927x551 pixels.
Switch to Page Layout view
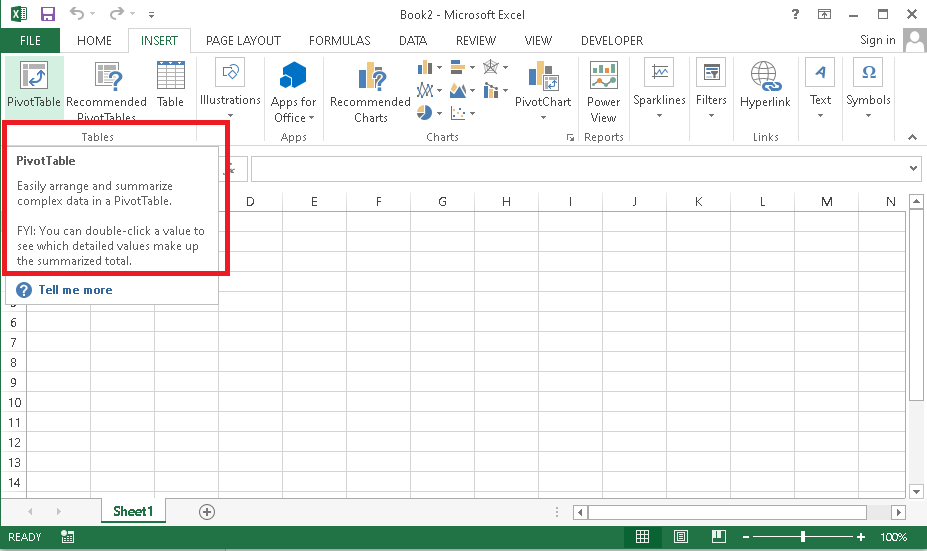pyautogui.click(x=680, y=537)
